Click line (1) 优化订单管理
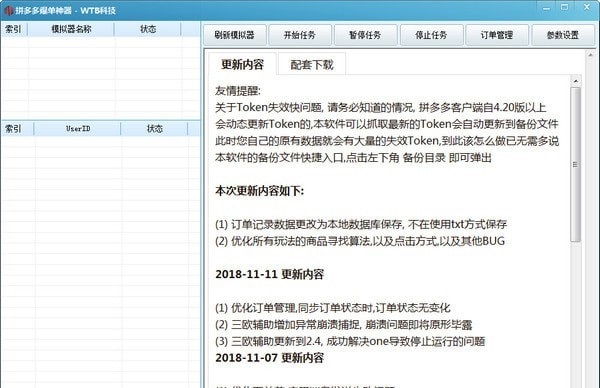This screenshot has width=600, height=388. (x=333, y=308)
